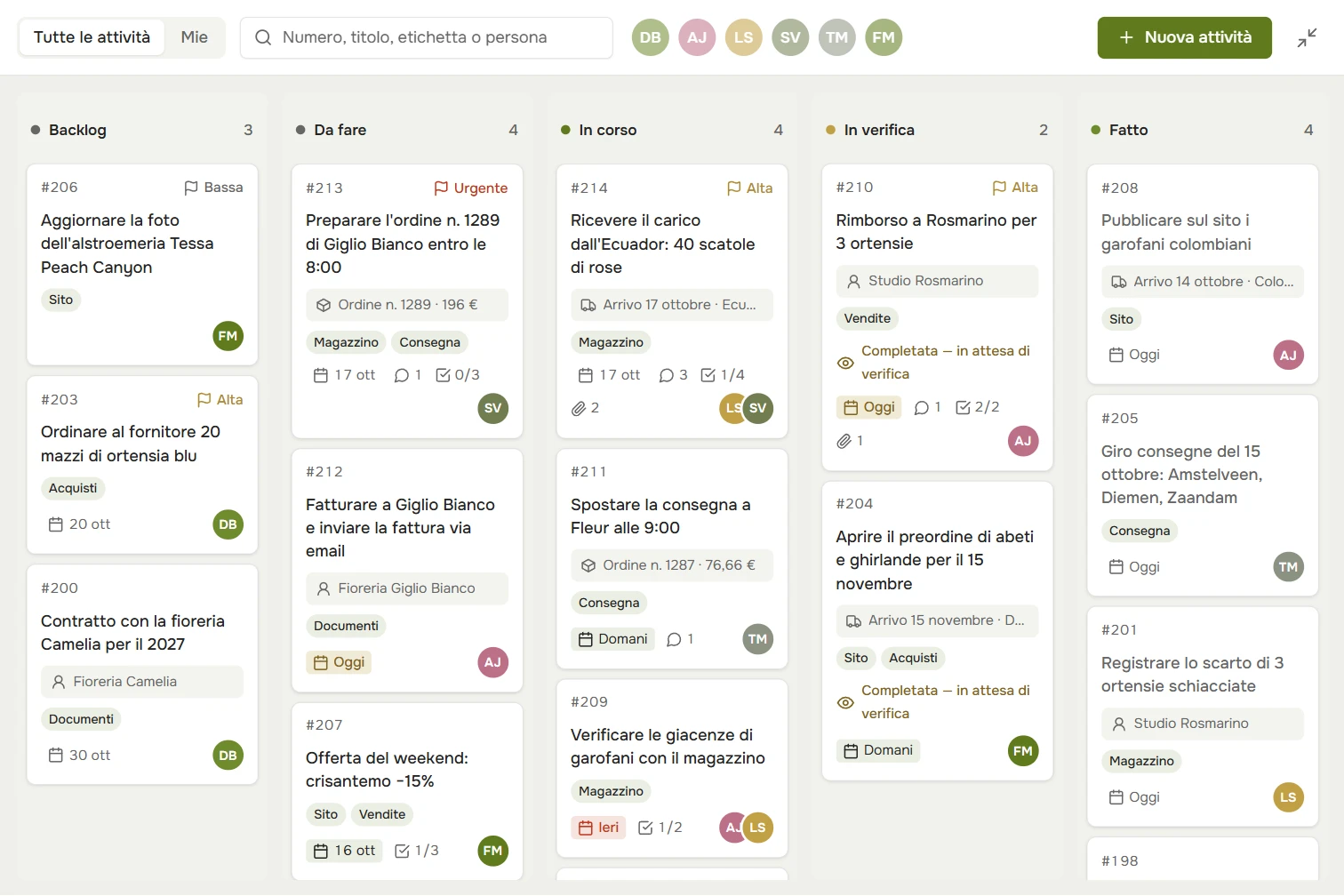Click the Consegna tag on card #213
The height and width of the screenshot is (896, 1344).
429,342
